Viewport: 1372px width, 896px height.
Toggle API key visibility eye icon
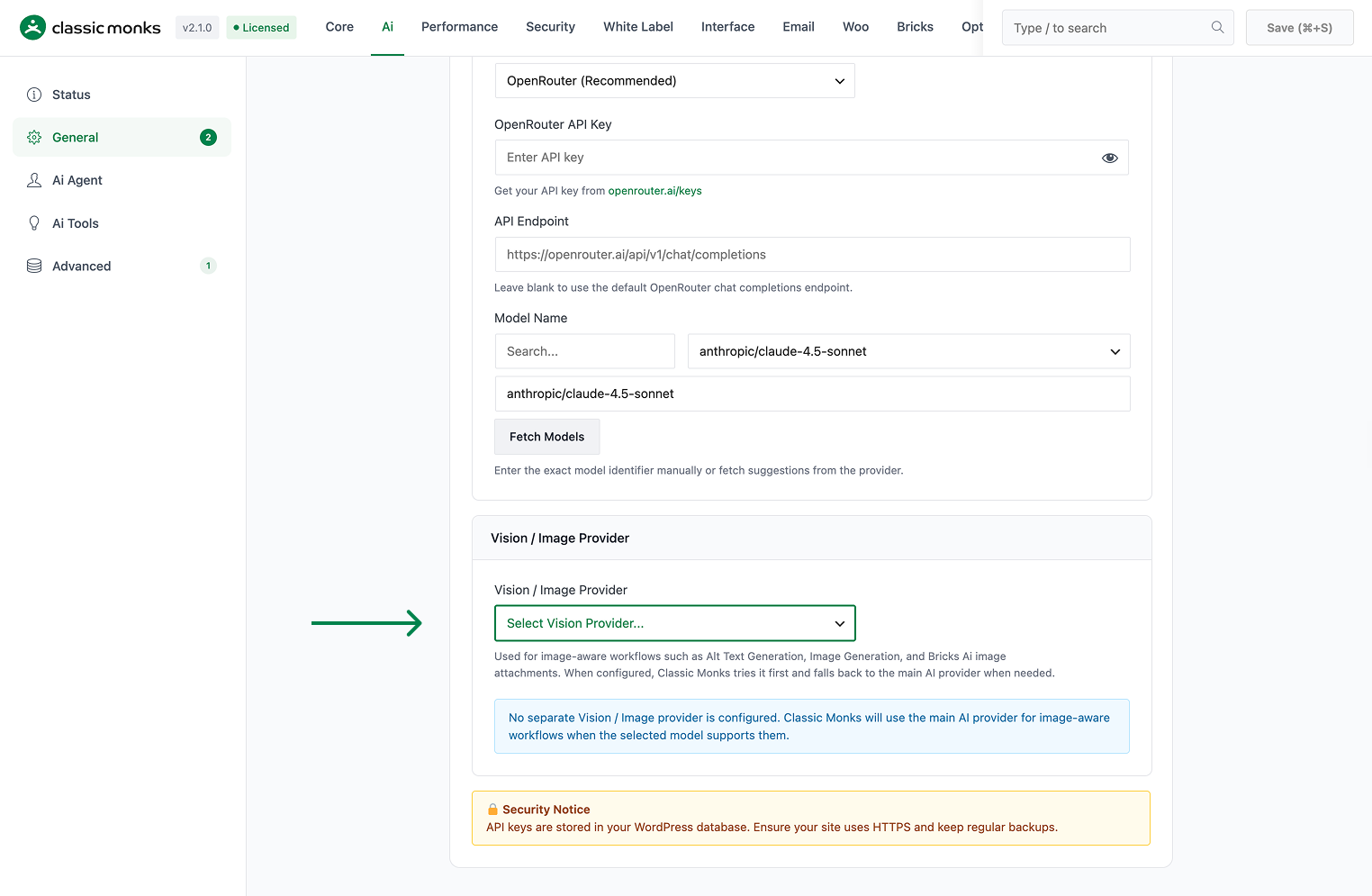[x=1110, y=158]
